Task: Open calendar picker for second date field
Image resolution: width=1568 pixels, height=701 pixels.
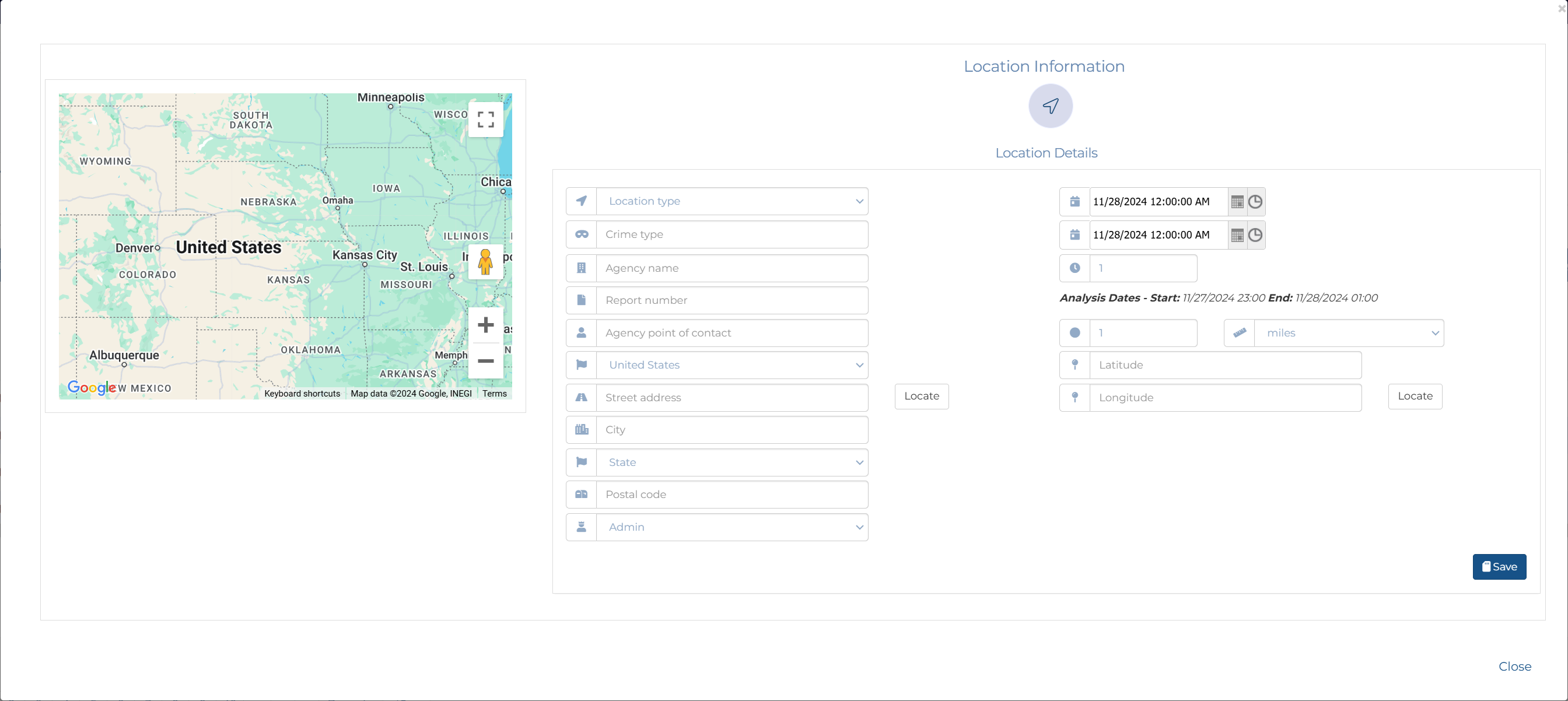Action: pos(1236,235)
